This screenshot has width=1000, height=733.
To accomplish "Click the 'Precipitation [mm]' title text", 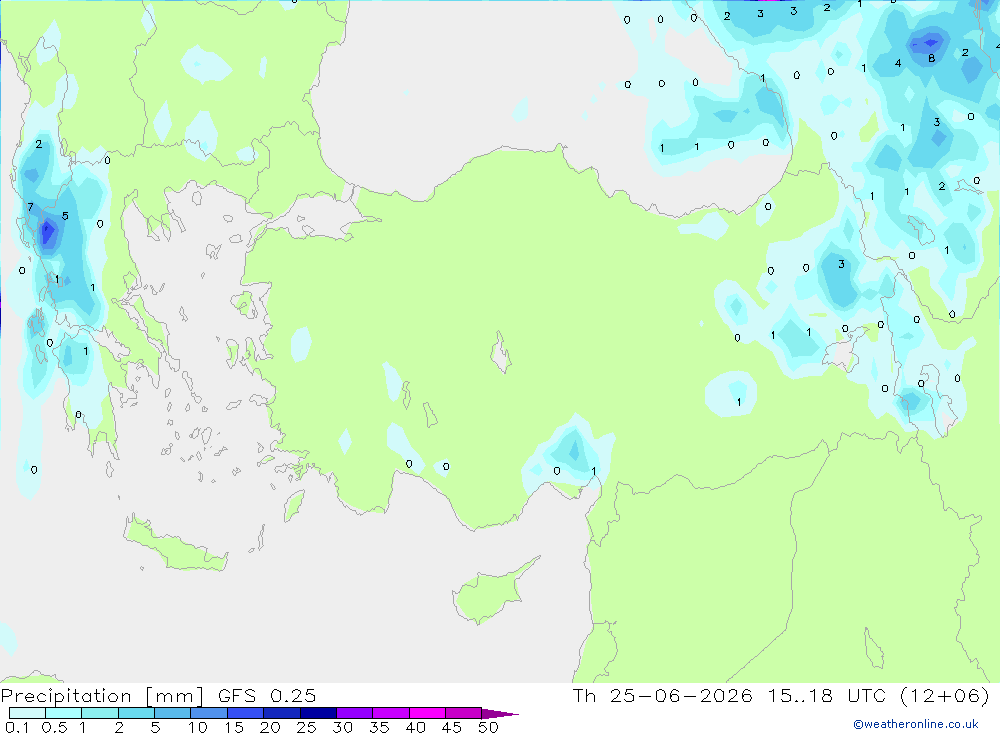I will point(102,696).
